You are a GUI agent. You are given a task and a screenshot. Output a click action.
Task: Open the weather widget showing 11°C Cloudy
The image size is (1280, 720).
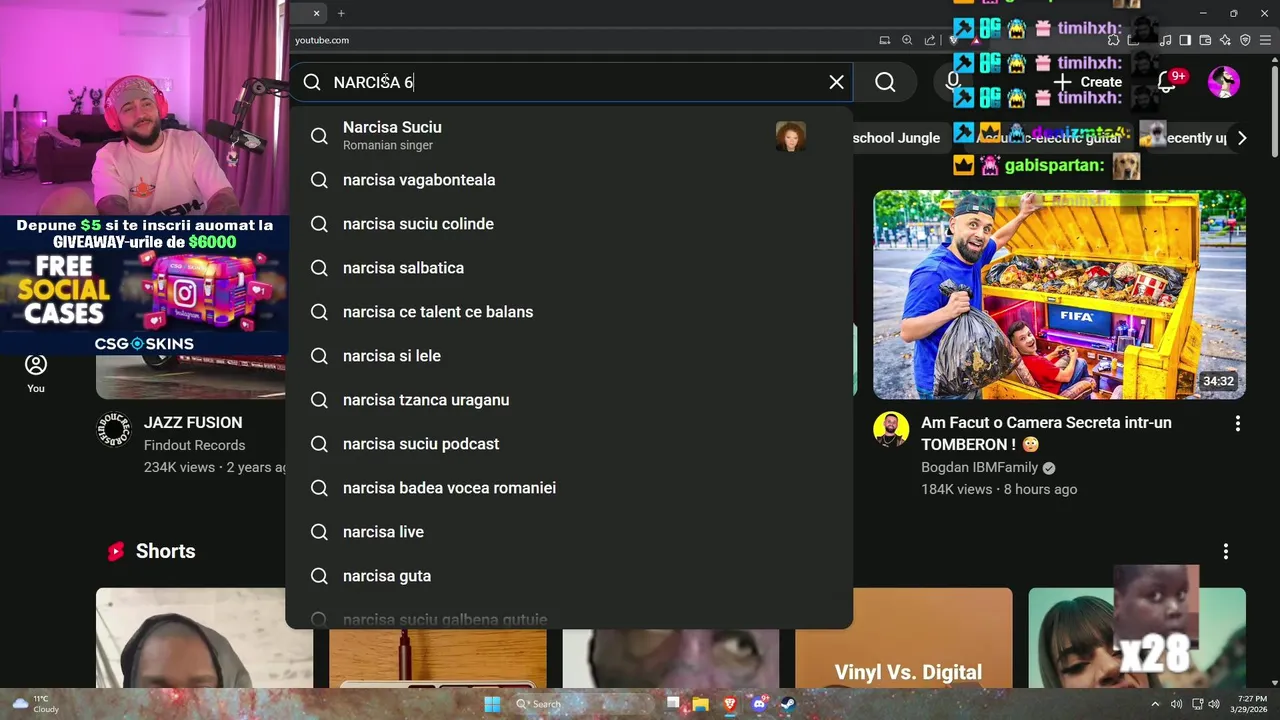(34, 704)
